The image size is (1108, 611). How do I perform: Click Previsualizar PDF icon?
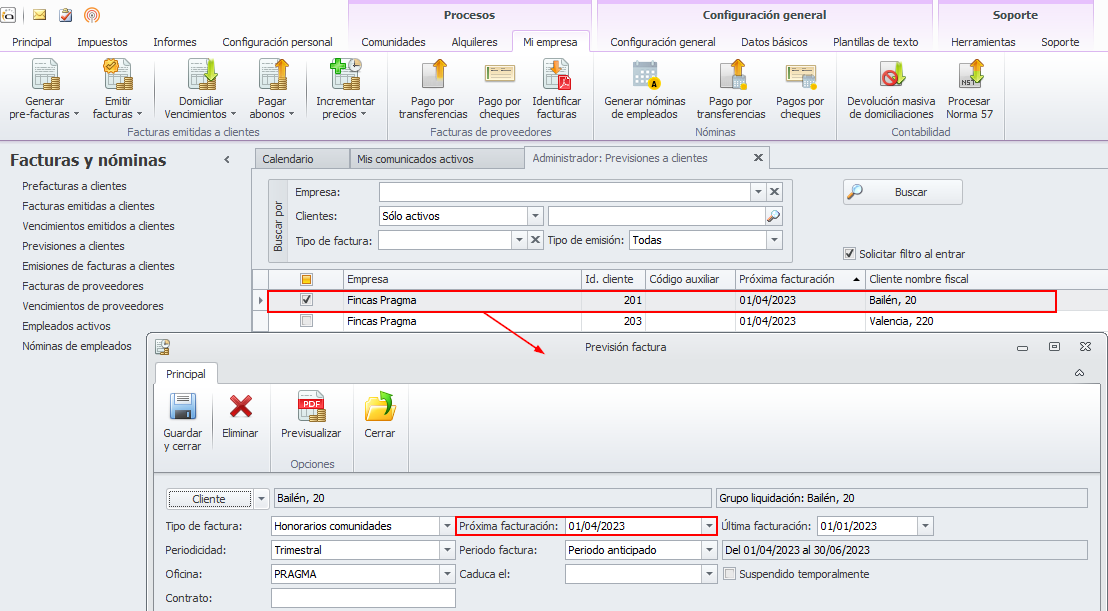tap(311, 408)
